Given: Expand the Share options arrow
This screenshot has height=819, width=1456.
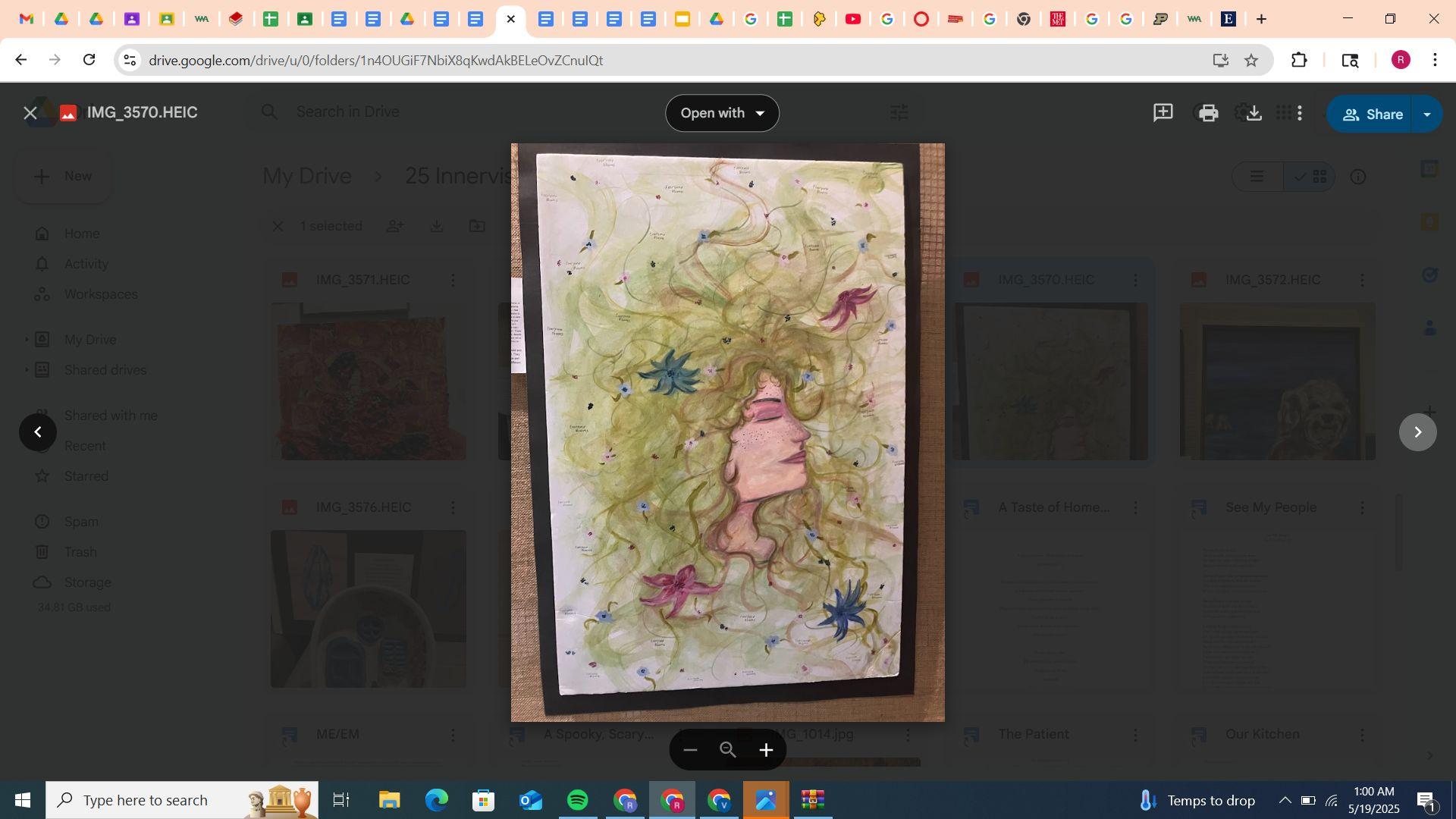Looking at the screenshot, I should pyautogui.click(x=1427, y=115).
